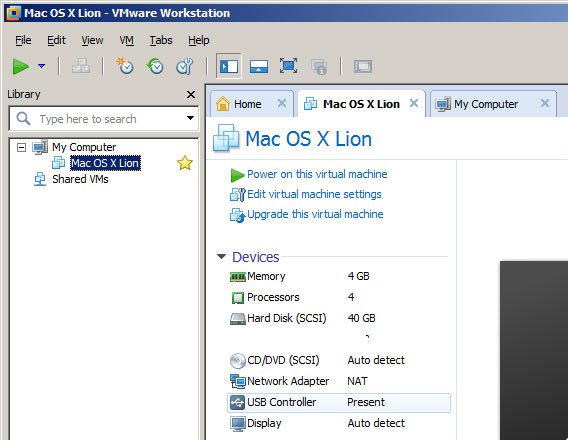Viewport: 568px width, 440px height.
Task: Switch to the Mac OS X Lion tab
Action: tap(361, 104)
